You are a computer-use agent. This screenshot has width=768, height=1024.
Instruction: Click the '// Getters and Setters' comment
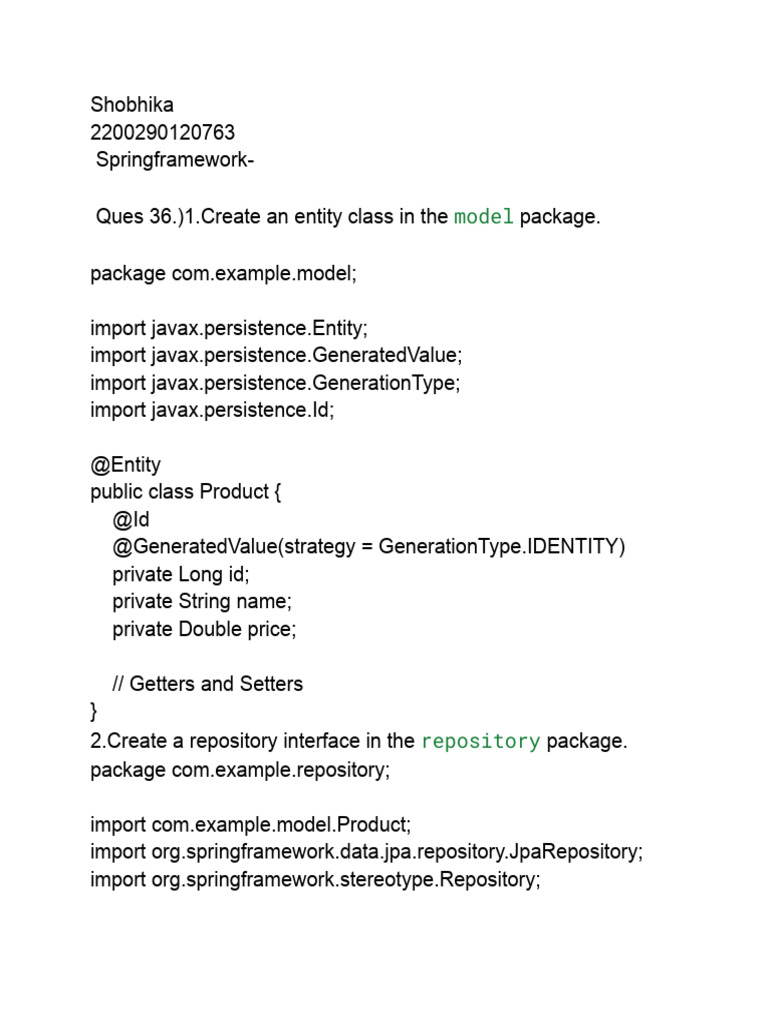point(207,684)
